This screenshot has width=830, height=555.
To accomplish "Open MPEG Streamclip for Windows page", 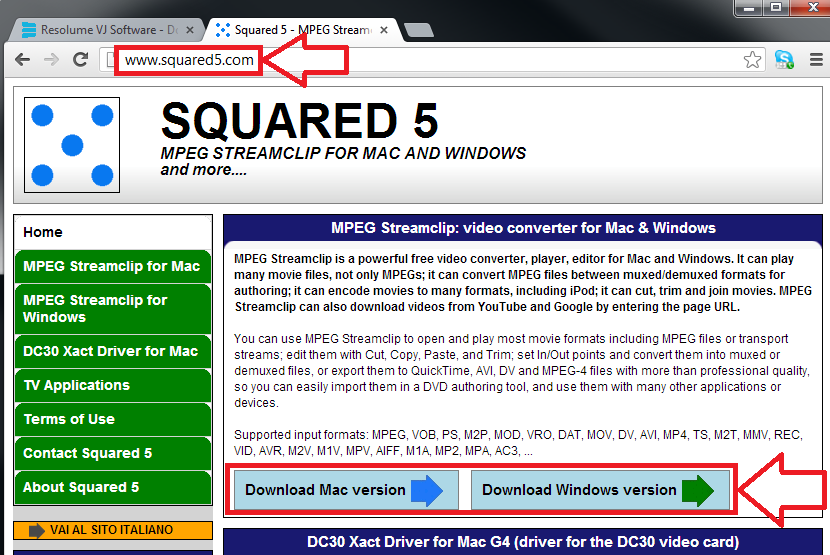I will point(113,309).
